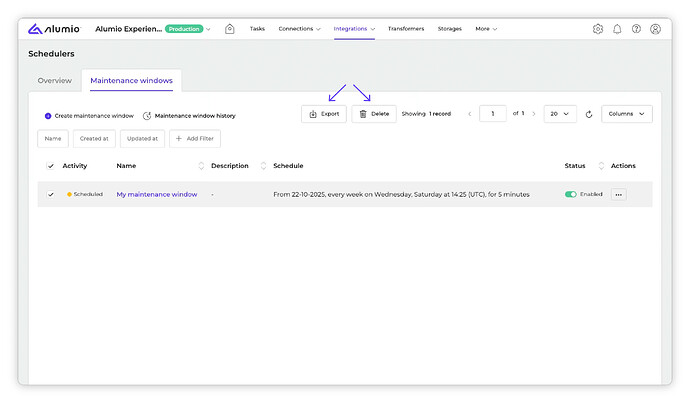Click the Alumio logo
Image resolution: width=690 pixels, height=403 pixels.
click(56, 29)
